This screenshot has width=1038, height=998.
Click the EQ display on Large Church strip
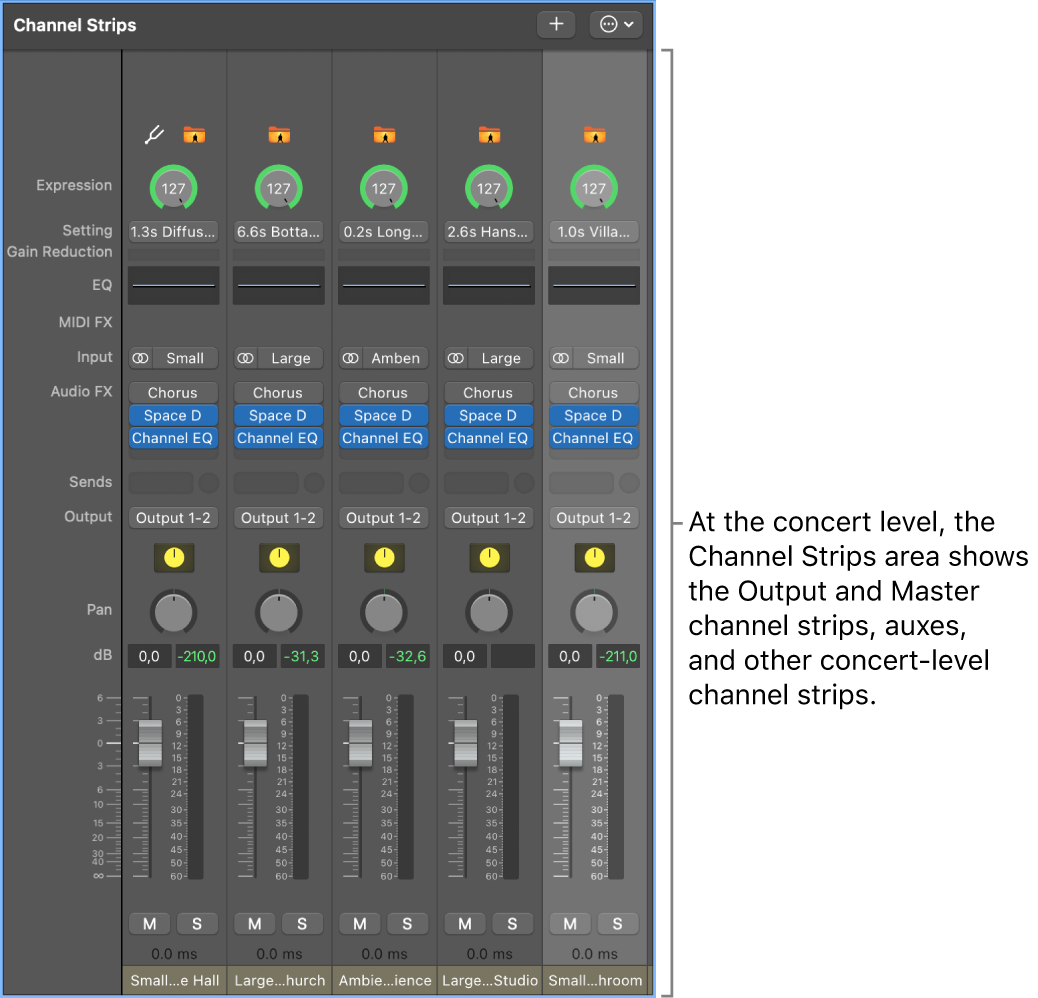(x=279, y=285)
